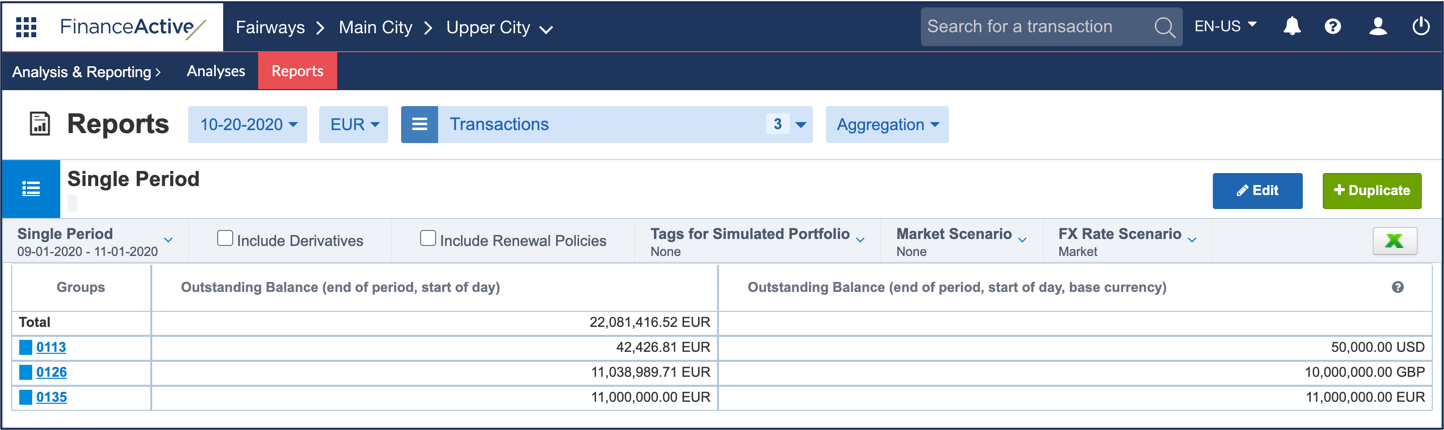Click the search magnifier icon
1444x430 pixels.
1164,28
